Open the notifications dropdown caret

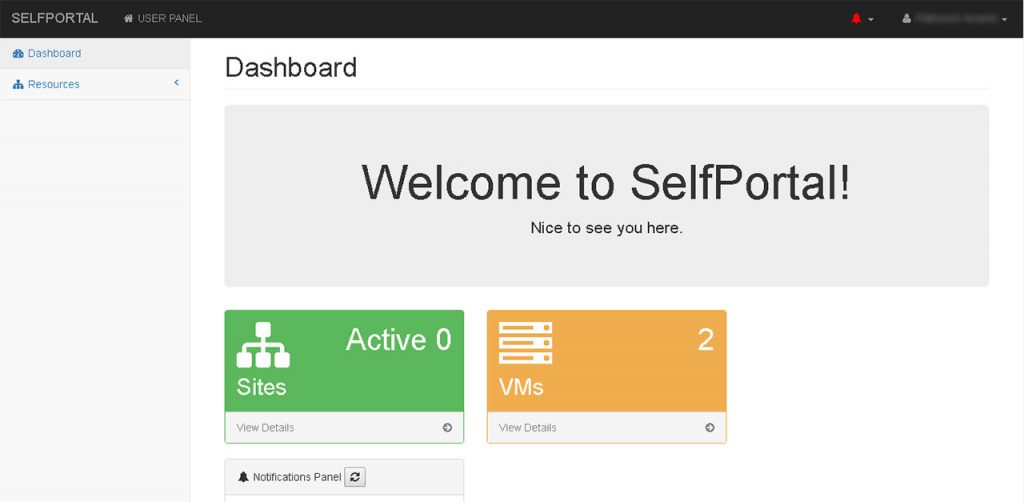point(871,20)
